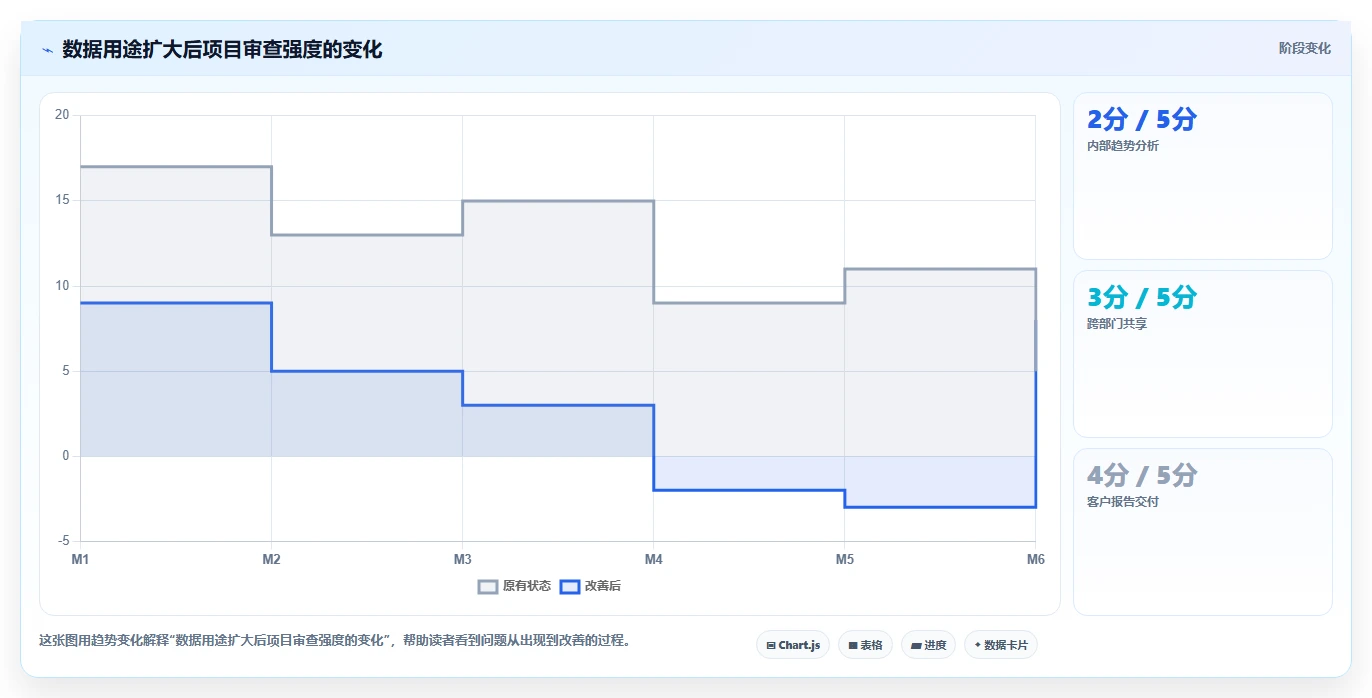Click the 数据卡片 tag icon
The height and width of the screenshot is (698, 1372).
click(x=977, y=646)
